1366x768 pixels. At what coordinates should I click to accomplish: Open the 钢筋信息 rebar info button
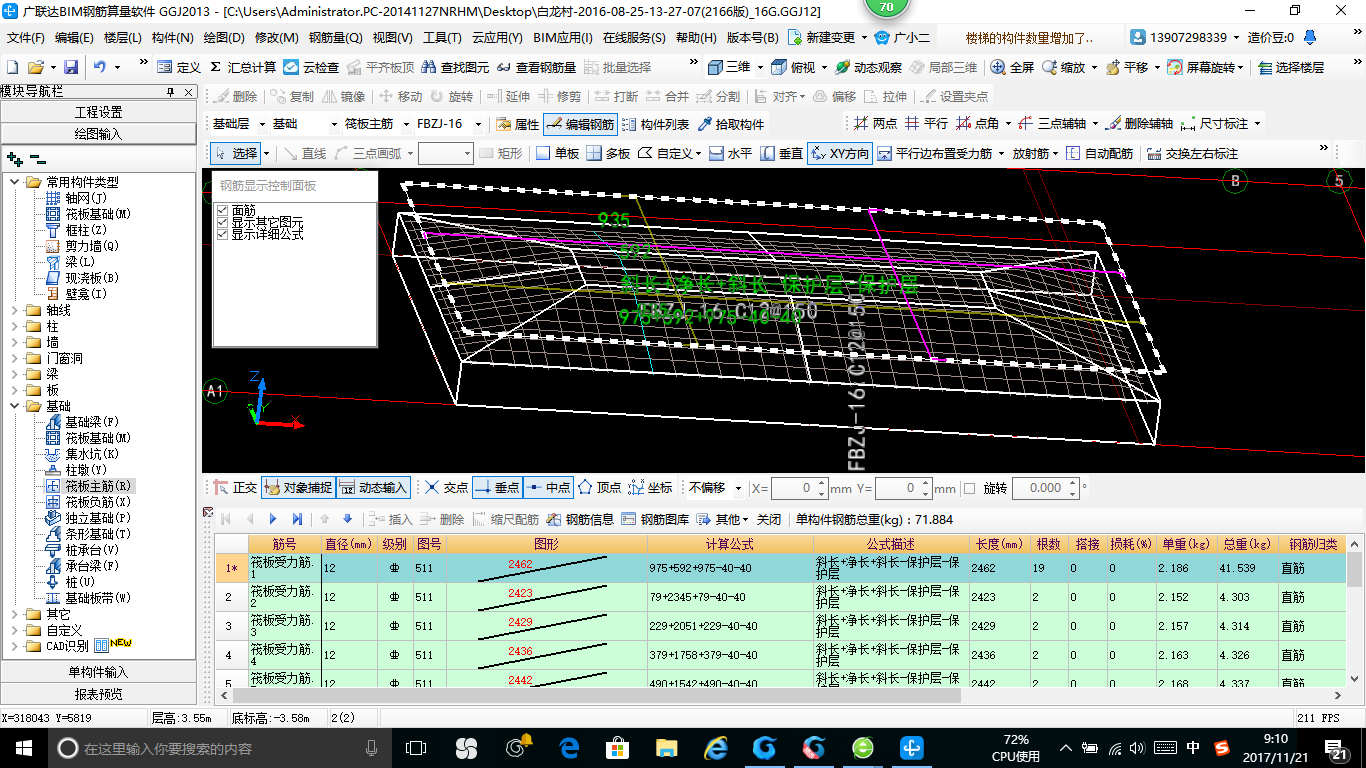[x=580, y=519]
